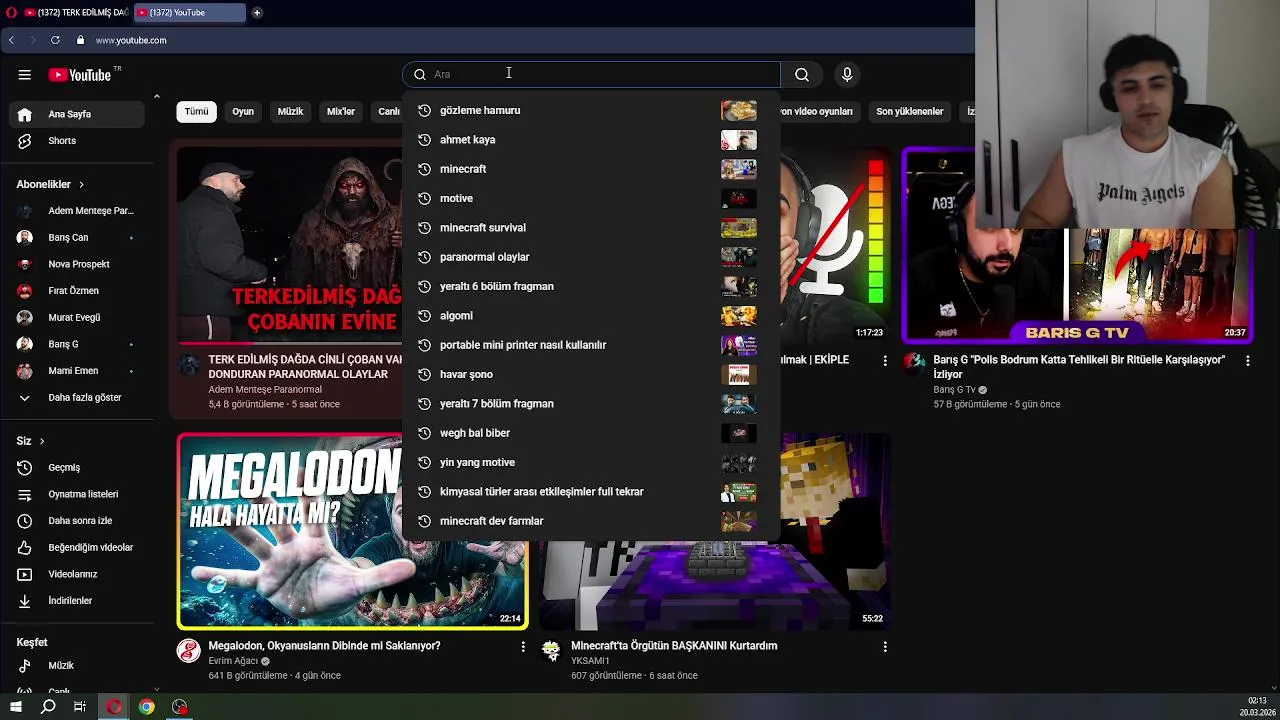Open Opera GX from the taskbar
This screenshot has width=1280, height=720.
(x=114, y=707)
